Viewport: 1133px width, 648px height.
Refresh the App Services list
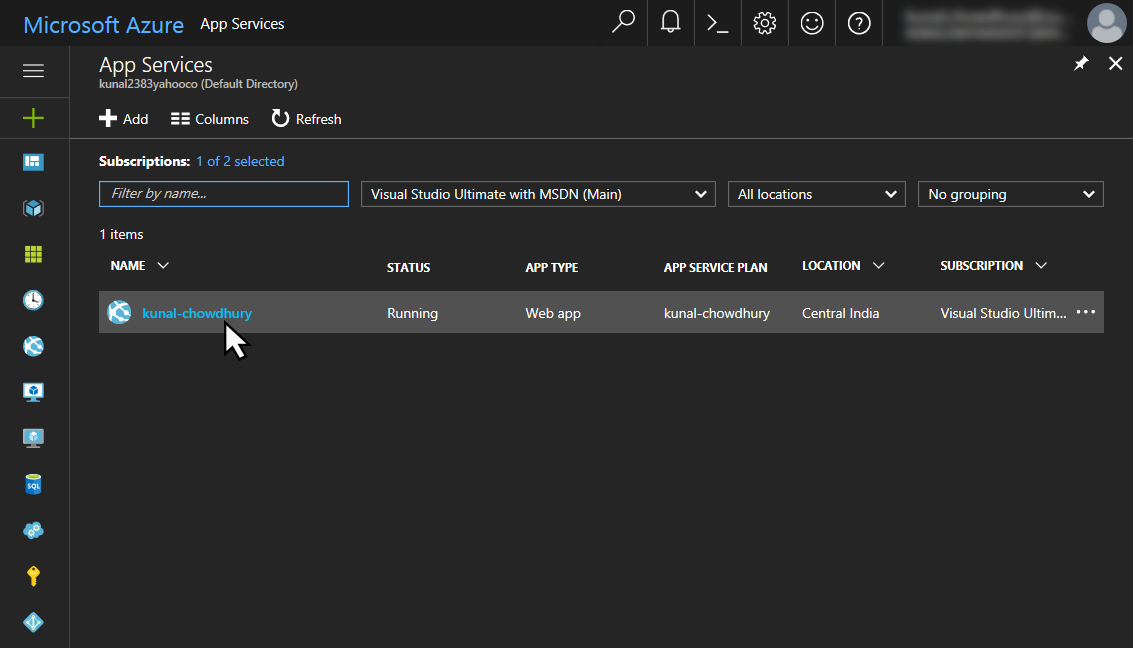(x=306, y=118)
